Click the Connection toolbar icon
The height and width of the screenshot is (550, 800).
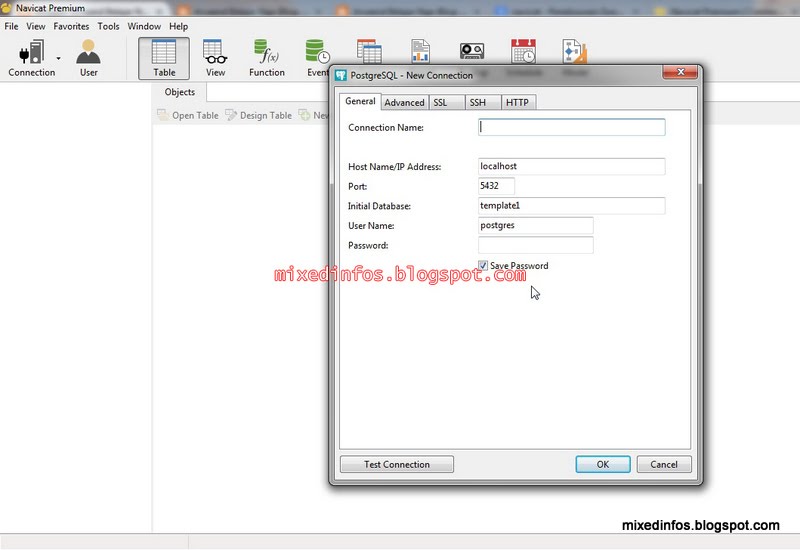click(32, 58)
